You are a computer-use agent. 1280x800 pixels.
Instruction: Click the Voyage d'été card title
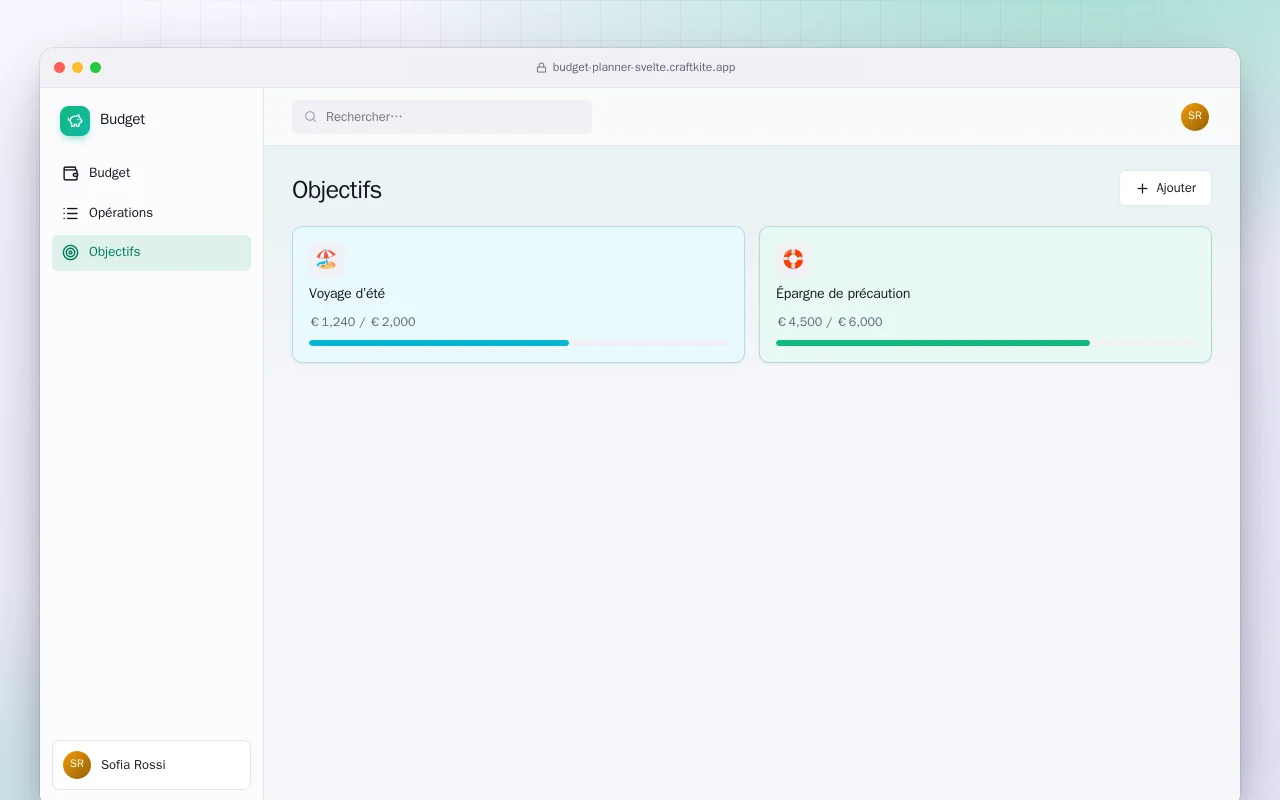(x=347, y=294)
